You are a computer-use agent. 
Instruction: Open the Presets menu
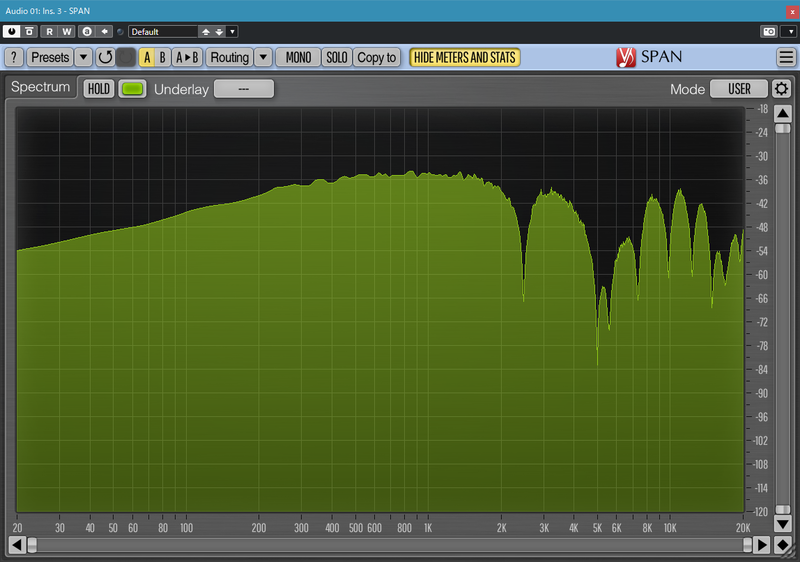tap(50, 57)
